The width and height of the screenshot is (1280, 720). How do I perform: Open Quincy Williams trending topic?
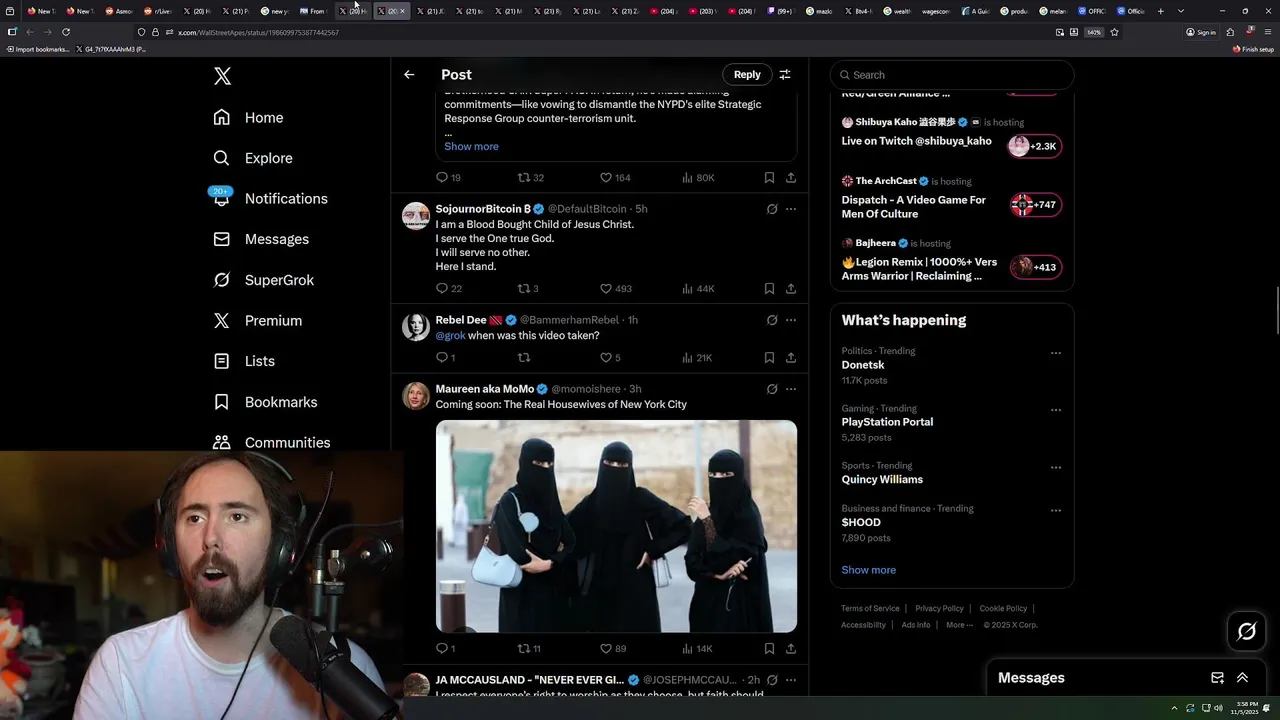click(882, 479)
